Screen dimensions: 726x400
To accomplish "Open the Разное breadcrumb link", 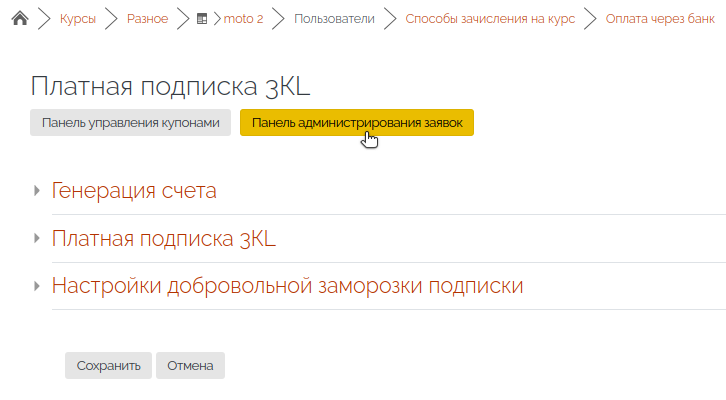I will (147, 19).
